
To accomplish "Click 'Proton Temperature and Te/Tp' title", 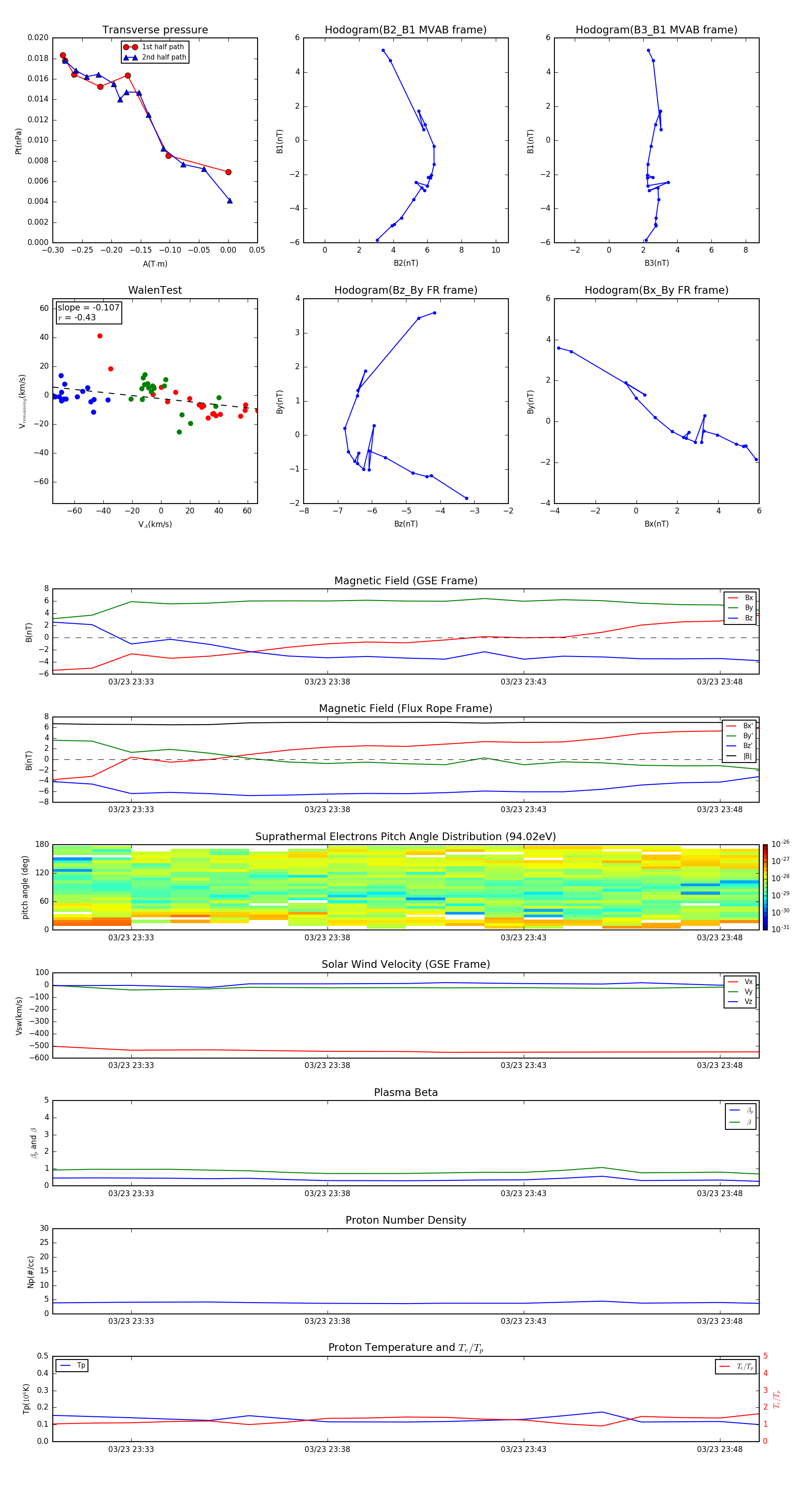I will pyautogui.click(x=406, y=1348).
